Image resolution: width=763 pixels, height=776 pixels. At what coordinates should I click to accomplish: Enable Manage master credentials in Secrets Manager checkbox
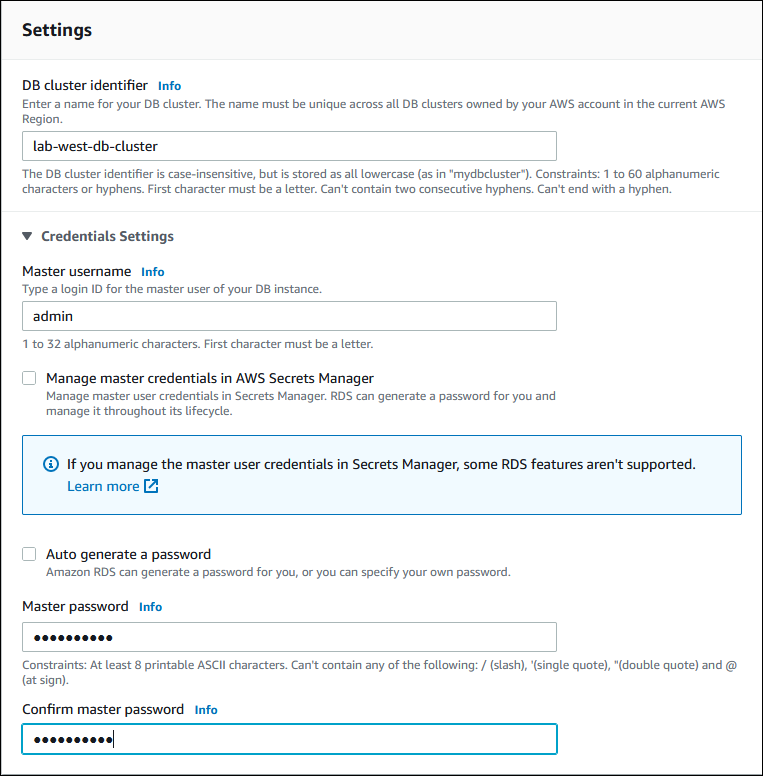[x=29, y=378]
